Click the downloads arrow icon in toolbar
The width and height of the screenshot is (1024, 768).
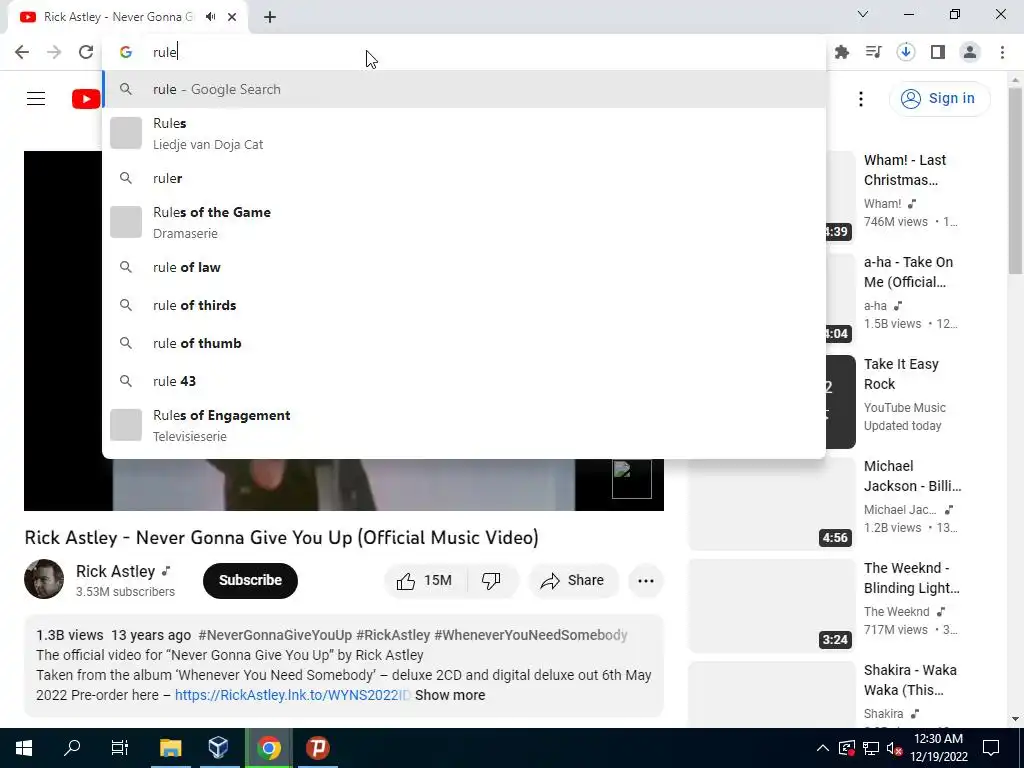906,52
